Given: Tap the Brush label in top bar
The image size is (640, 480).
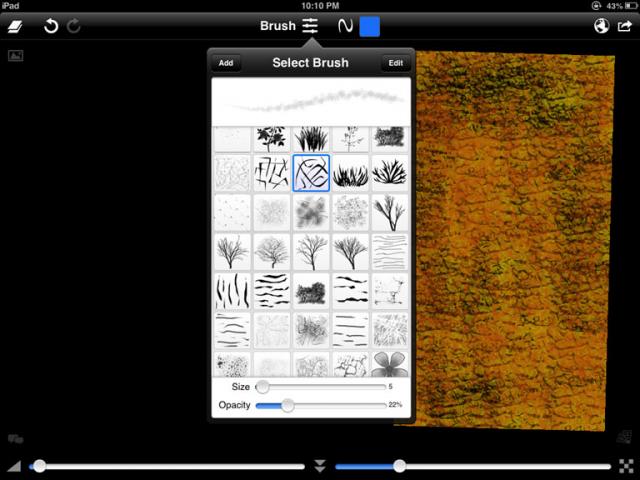Looking at the screenshot, I should (x=277, y=26).
